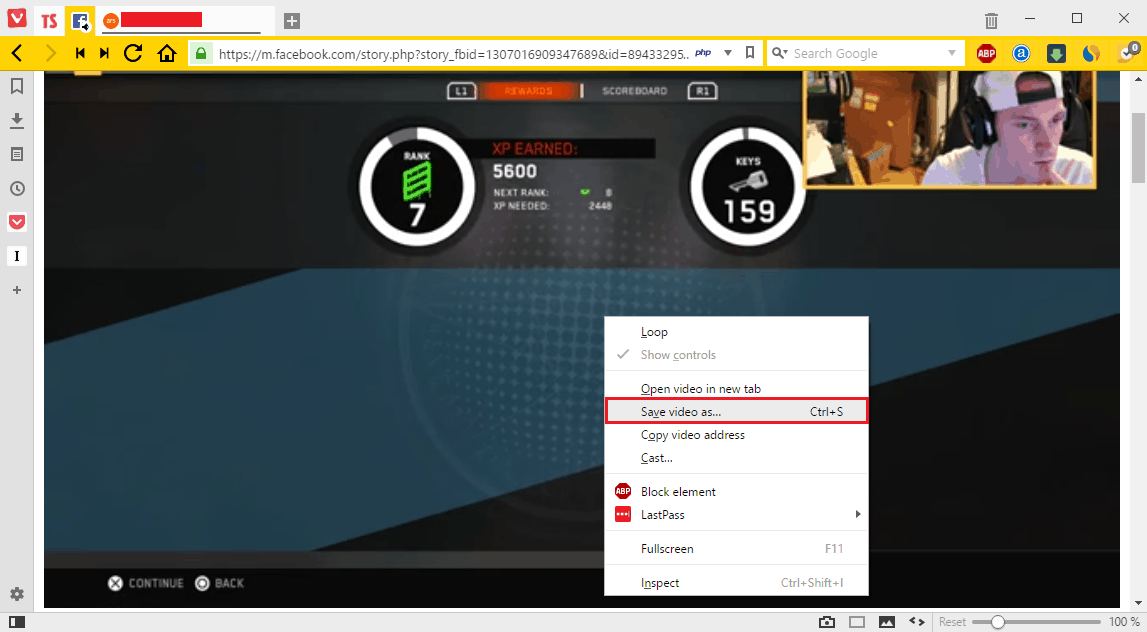Click the page's vertical scrollbar thumb
This screenshot has width=1147, height=632.
tap(1138, 148)
